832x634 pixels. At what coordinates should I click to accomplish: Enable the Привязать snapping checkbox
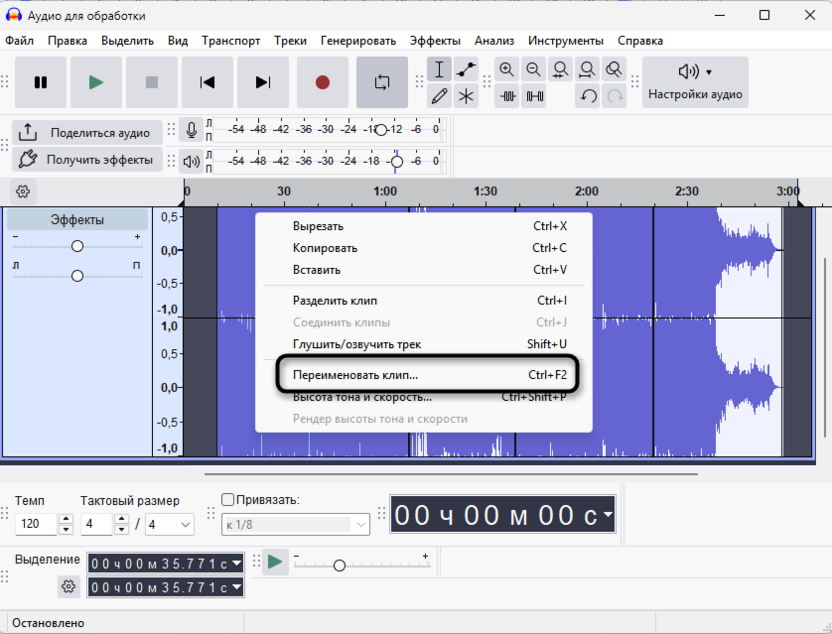[x=228, y=497]
